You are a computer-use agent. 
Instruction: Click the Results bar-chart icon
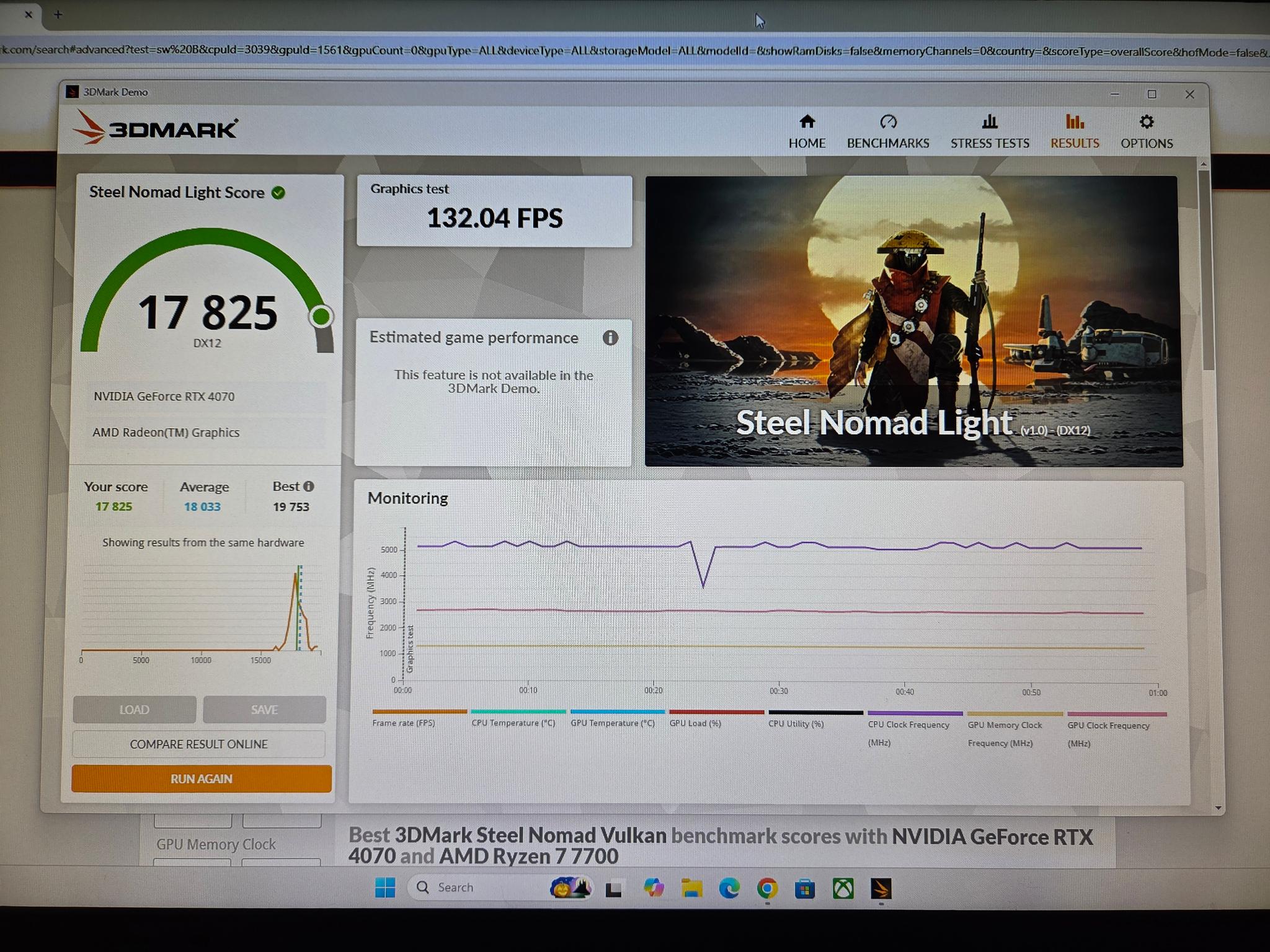point(1074,122)
